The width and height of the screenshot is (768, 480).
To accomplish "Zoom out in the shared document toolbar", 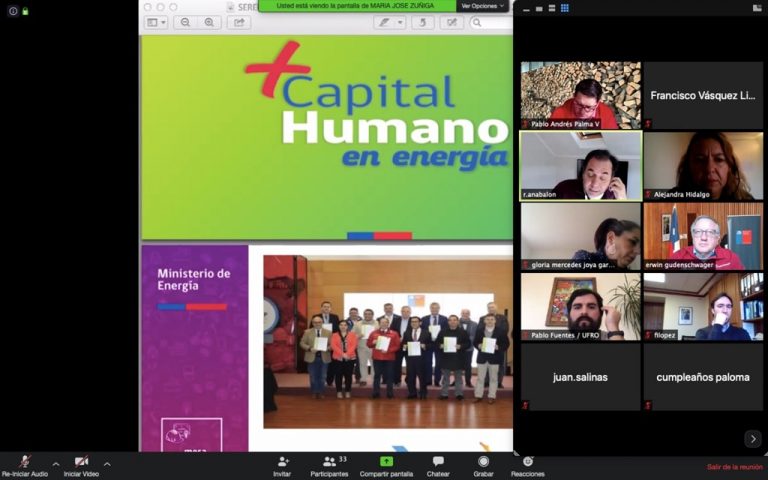I will 185,23.
